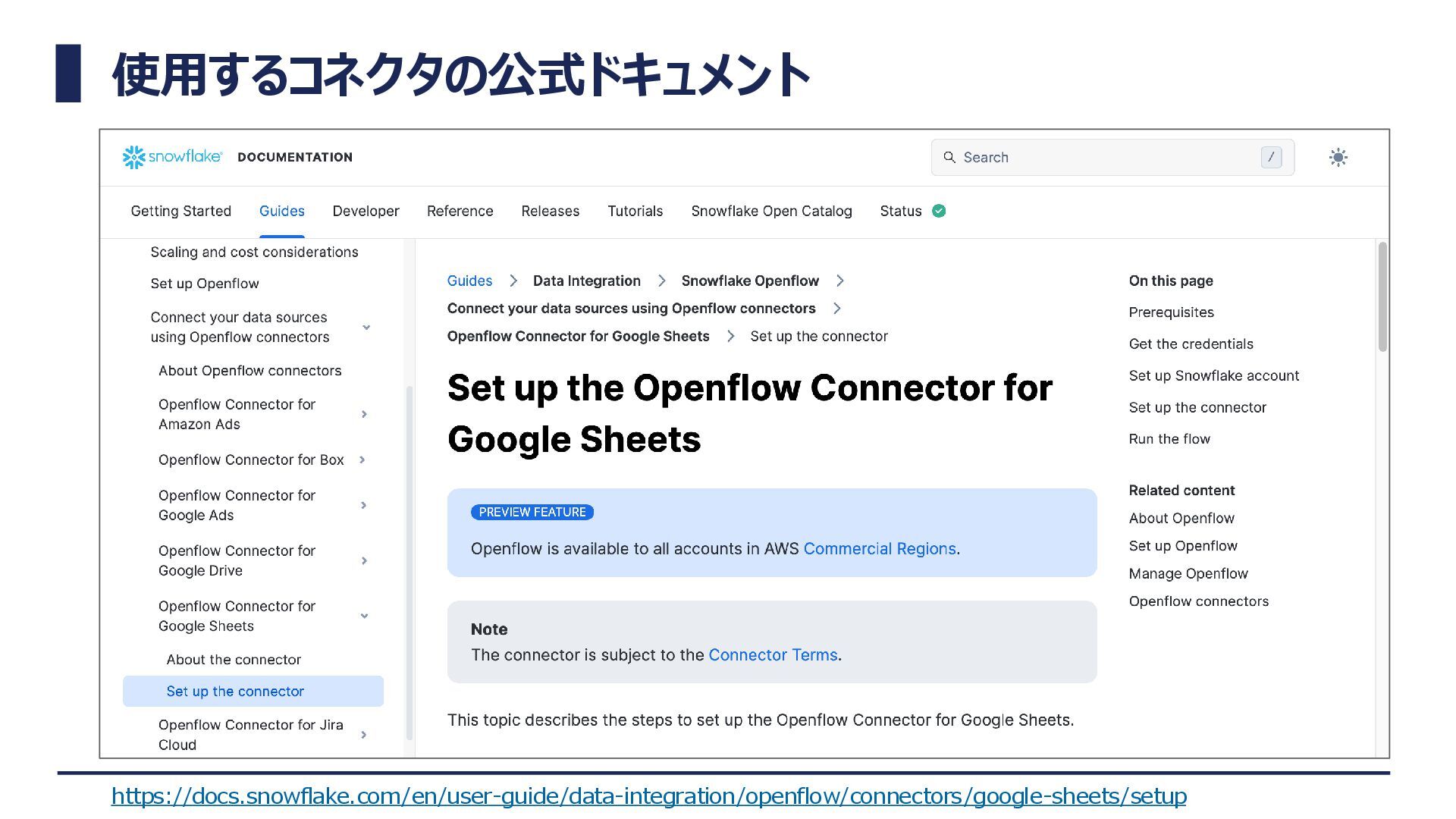Expand Openflow Connector for Jira Cloud
1456x819 pixels.
(364, 734)
